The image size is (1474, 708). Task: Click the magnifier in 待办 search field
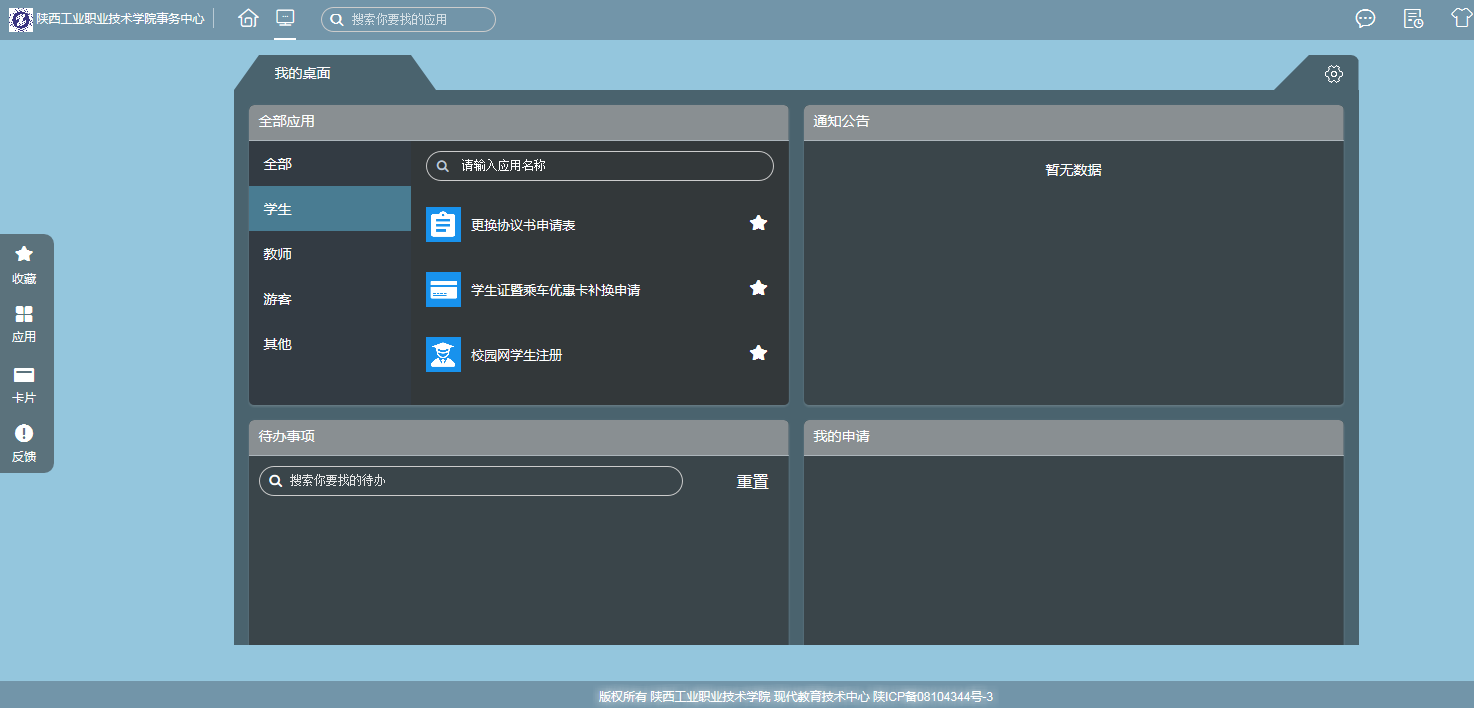[x=275, y=481]
